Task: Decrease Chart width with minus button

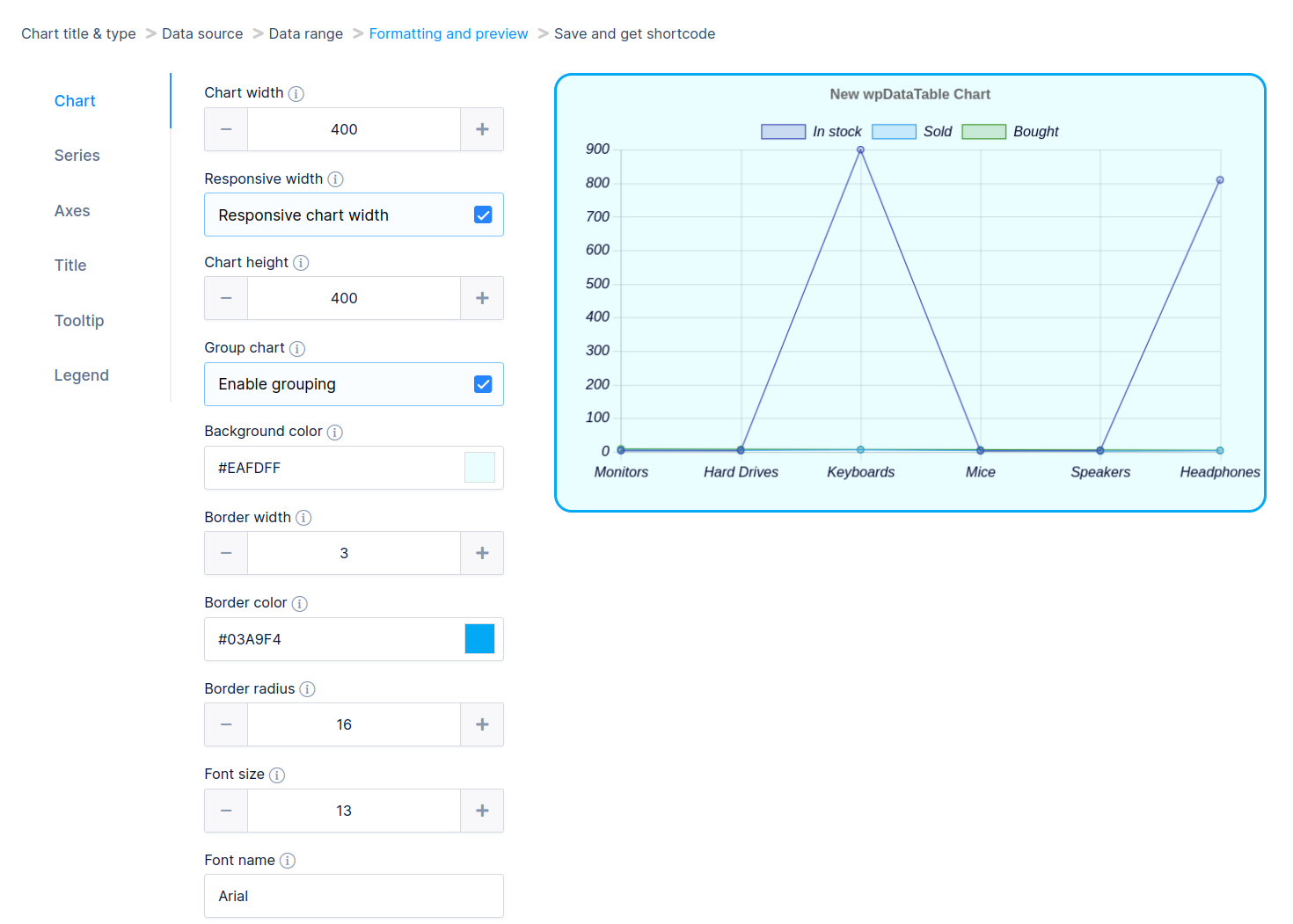Action: [x=226, y=129]
